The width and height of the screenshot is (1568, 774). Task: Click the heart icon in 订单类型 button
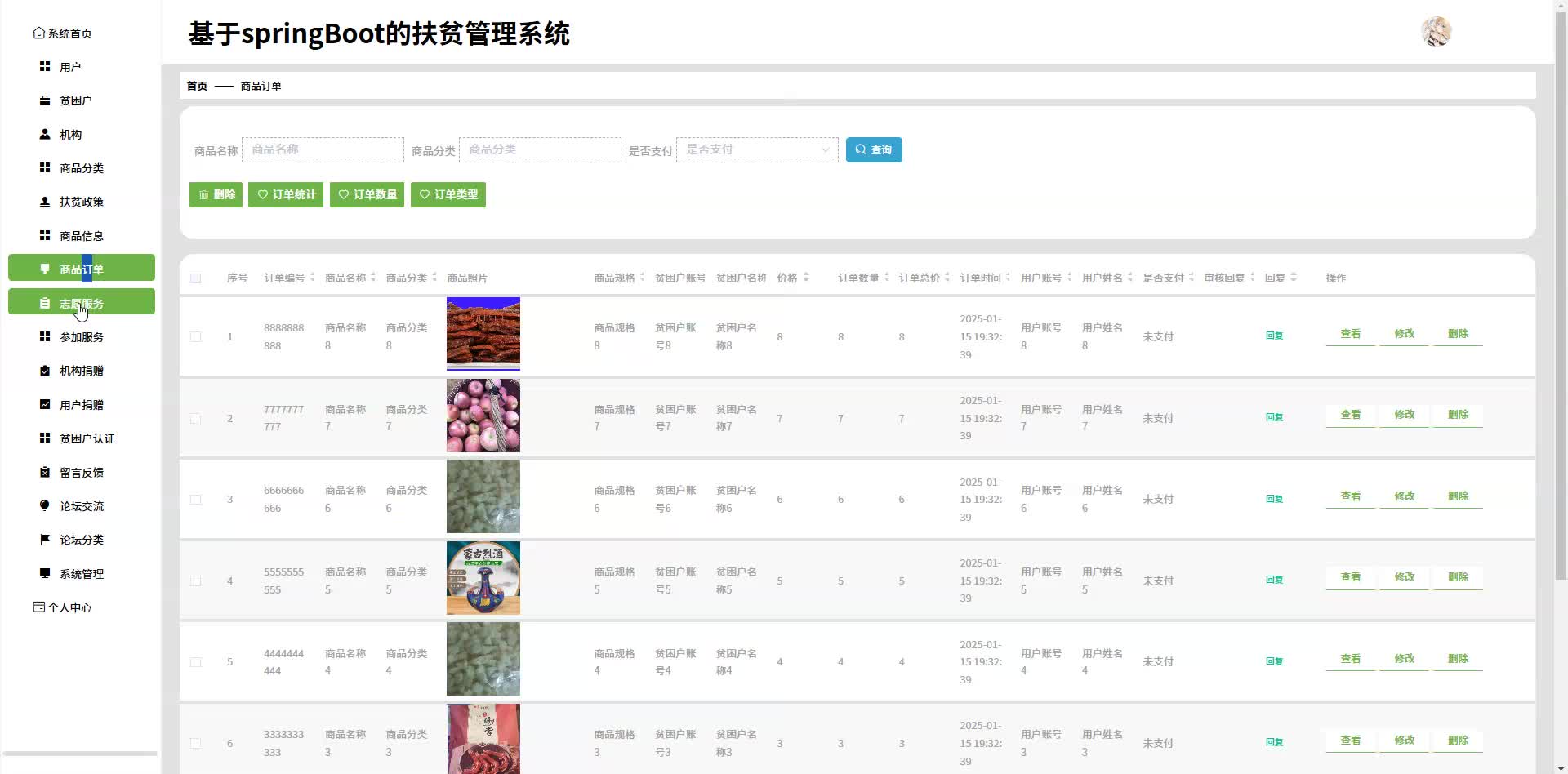pyautogui.click(x=425, y=194)
